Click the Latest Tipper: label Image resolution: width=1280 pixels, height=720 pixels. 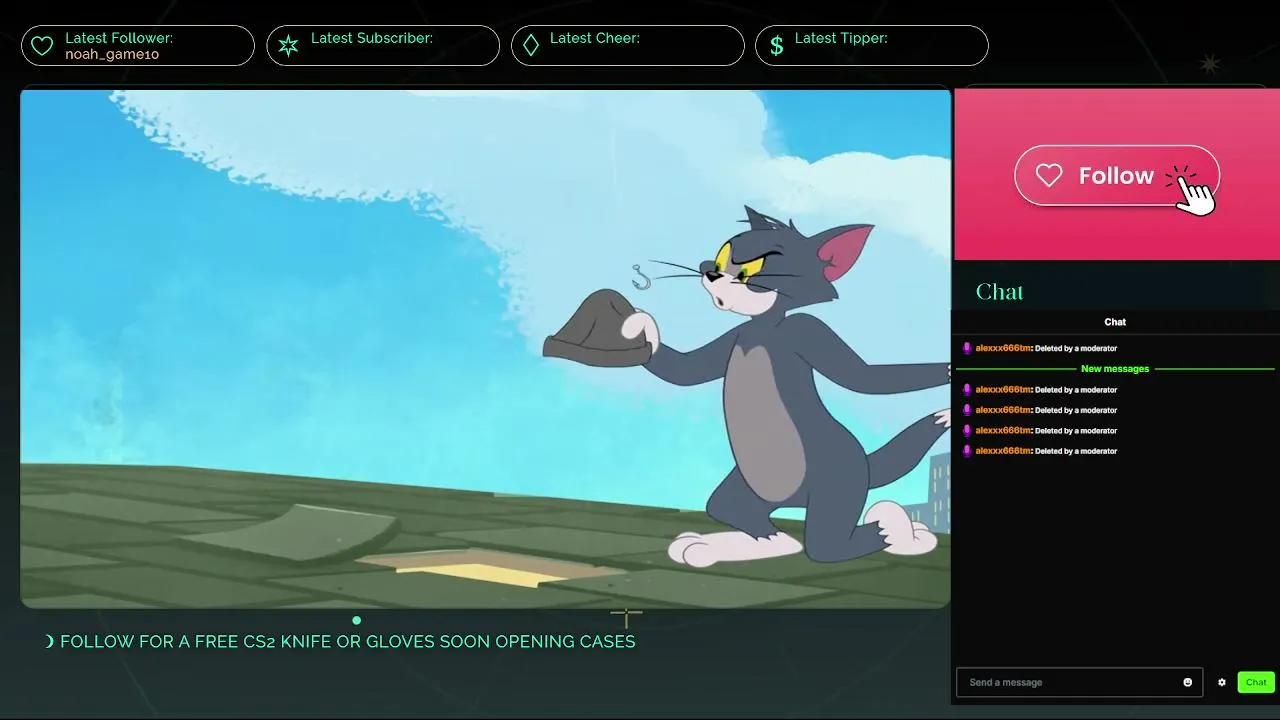[841, 38]
